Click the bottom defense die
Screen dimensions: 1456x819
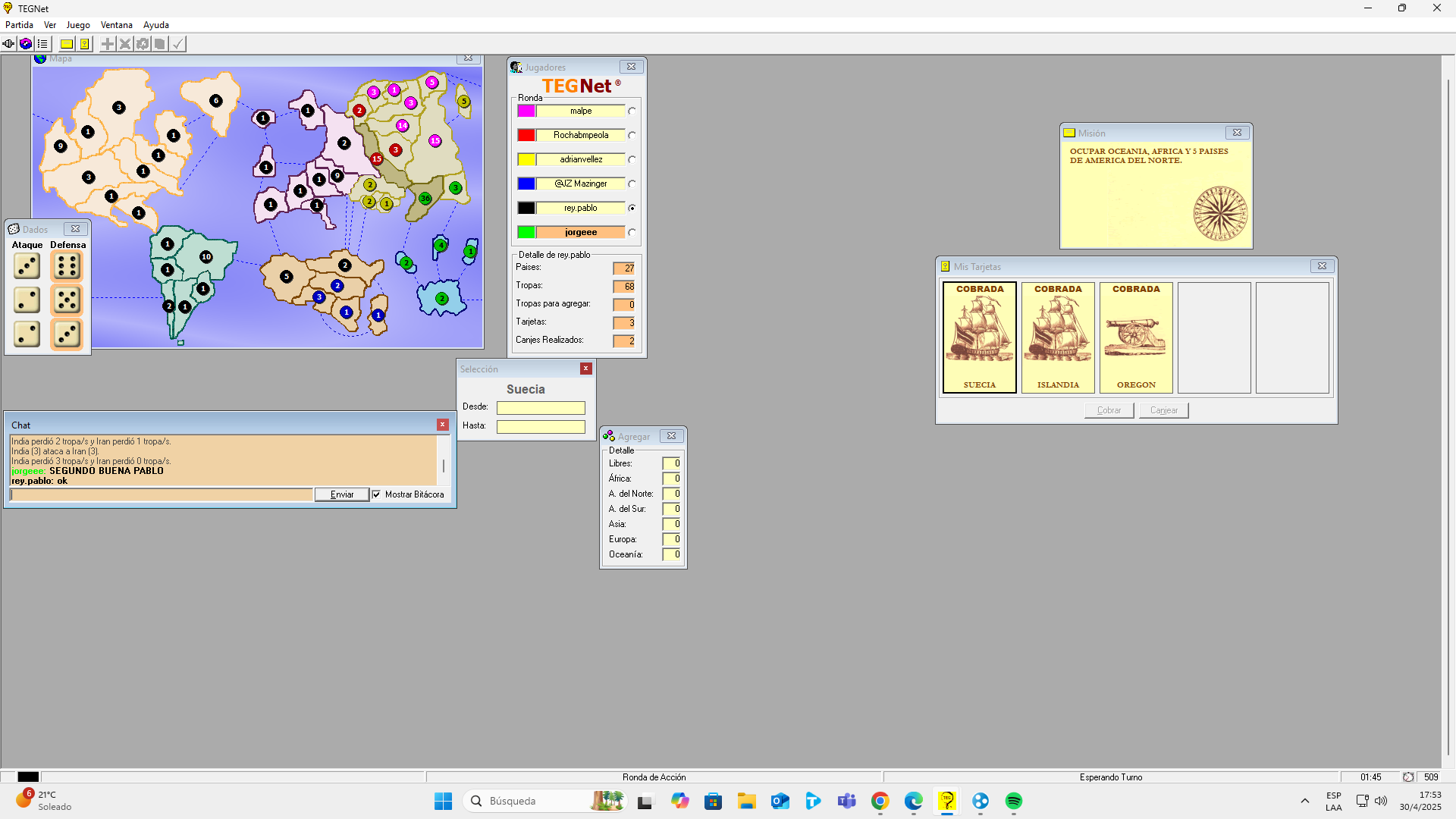(x=67, y=334)
